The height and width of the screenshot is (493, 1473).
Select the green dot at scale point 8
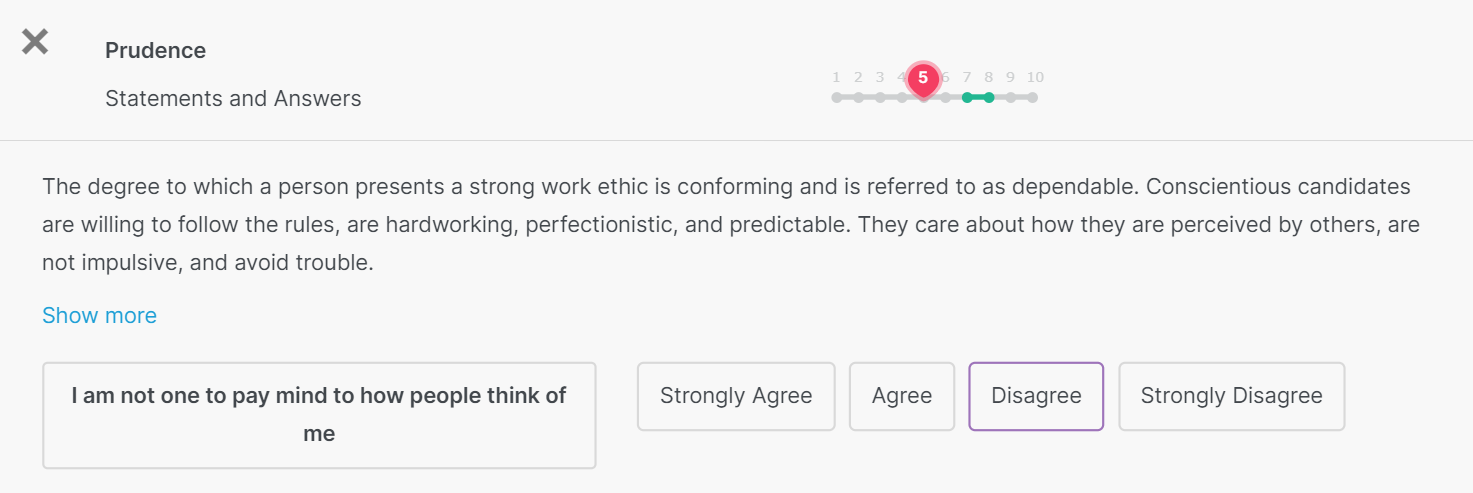(989, 97)
